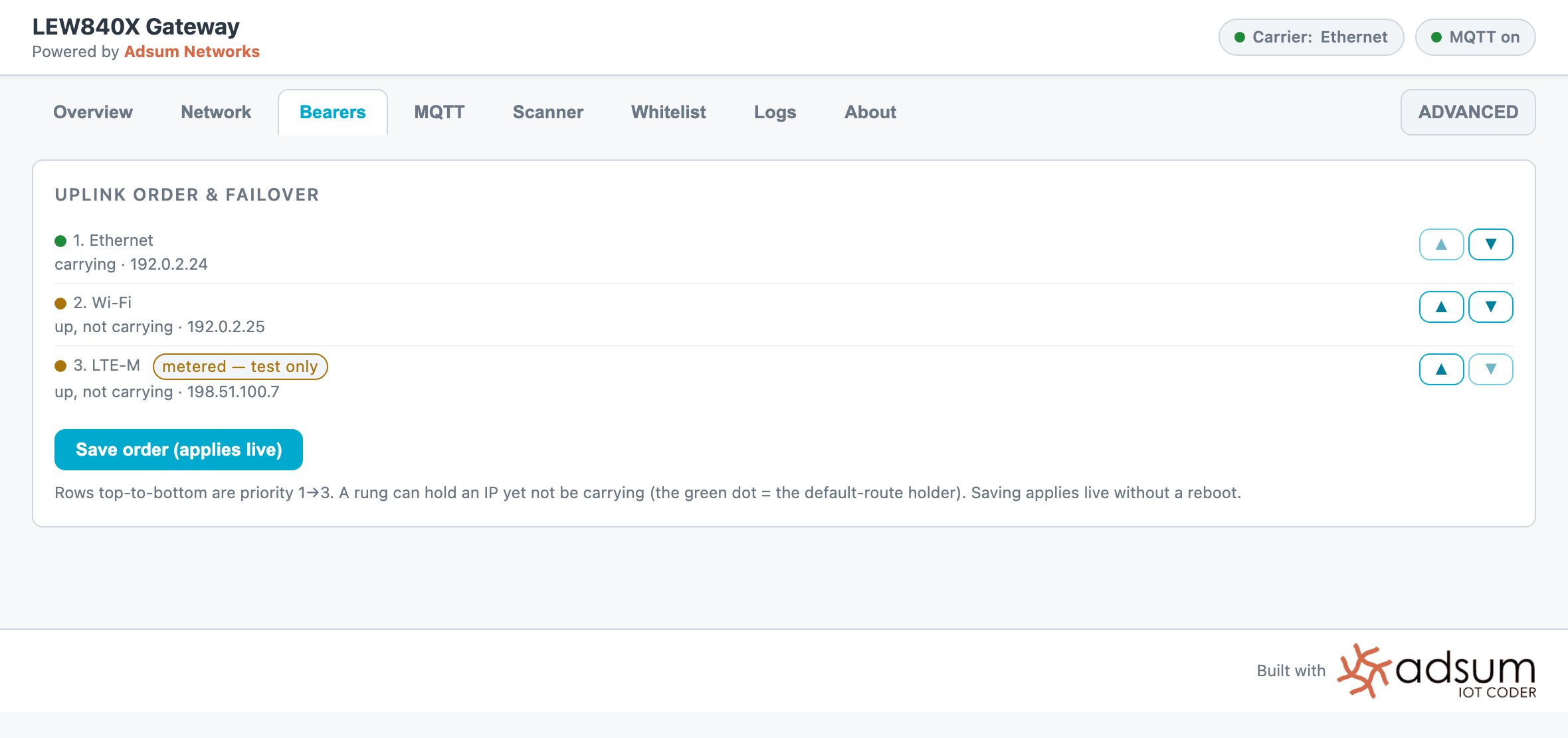Move Wi-Fi up in priority
This screenshot has width=1568, height=738.
tap(1441, 307)
